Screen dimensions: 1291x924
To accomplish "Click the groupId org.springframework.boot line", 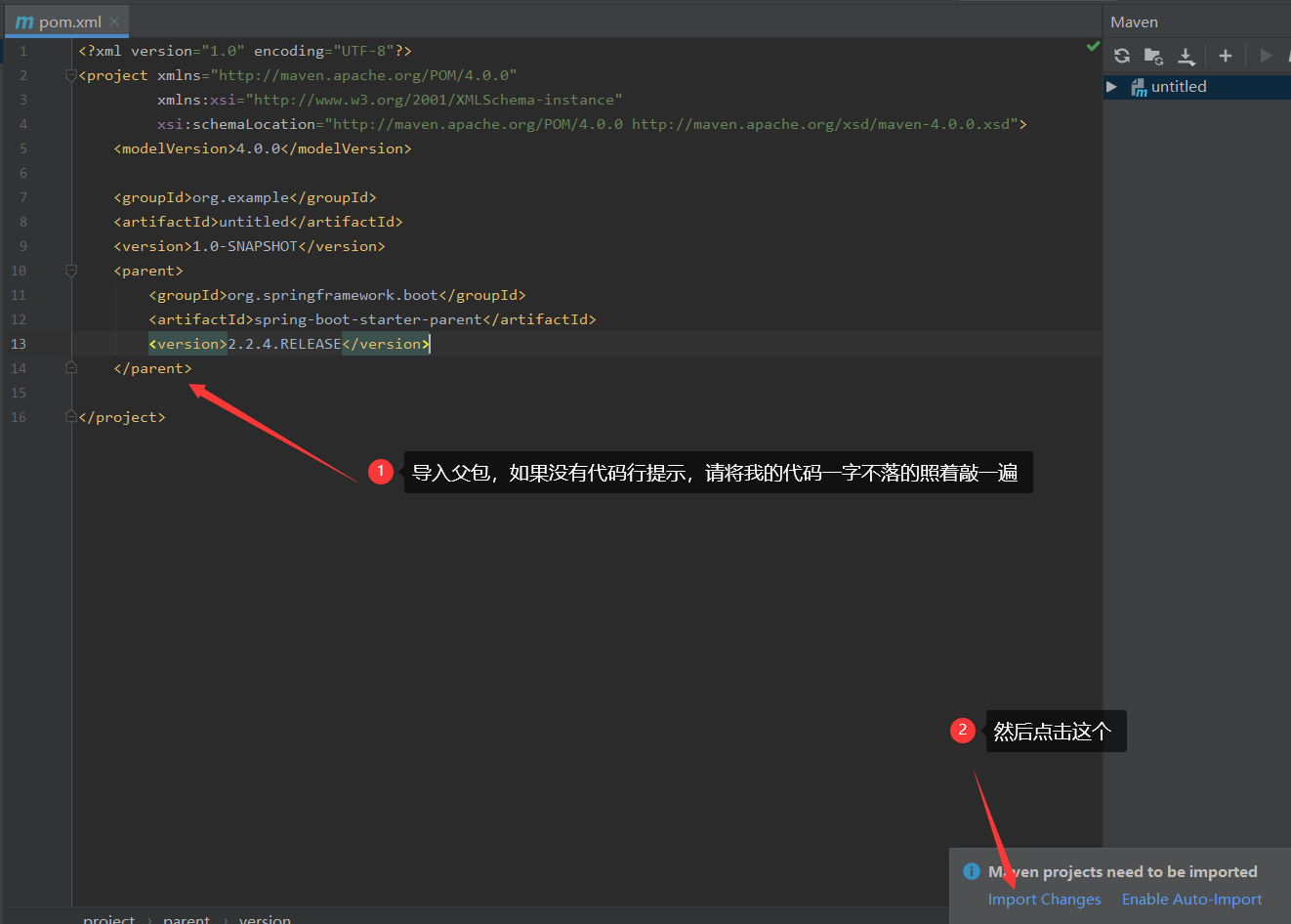I will pos(337,295).
